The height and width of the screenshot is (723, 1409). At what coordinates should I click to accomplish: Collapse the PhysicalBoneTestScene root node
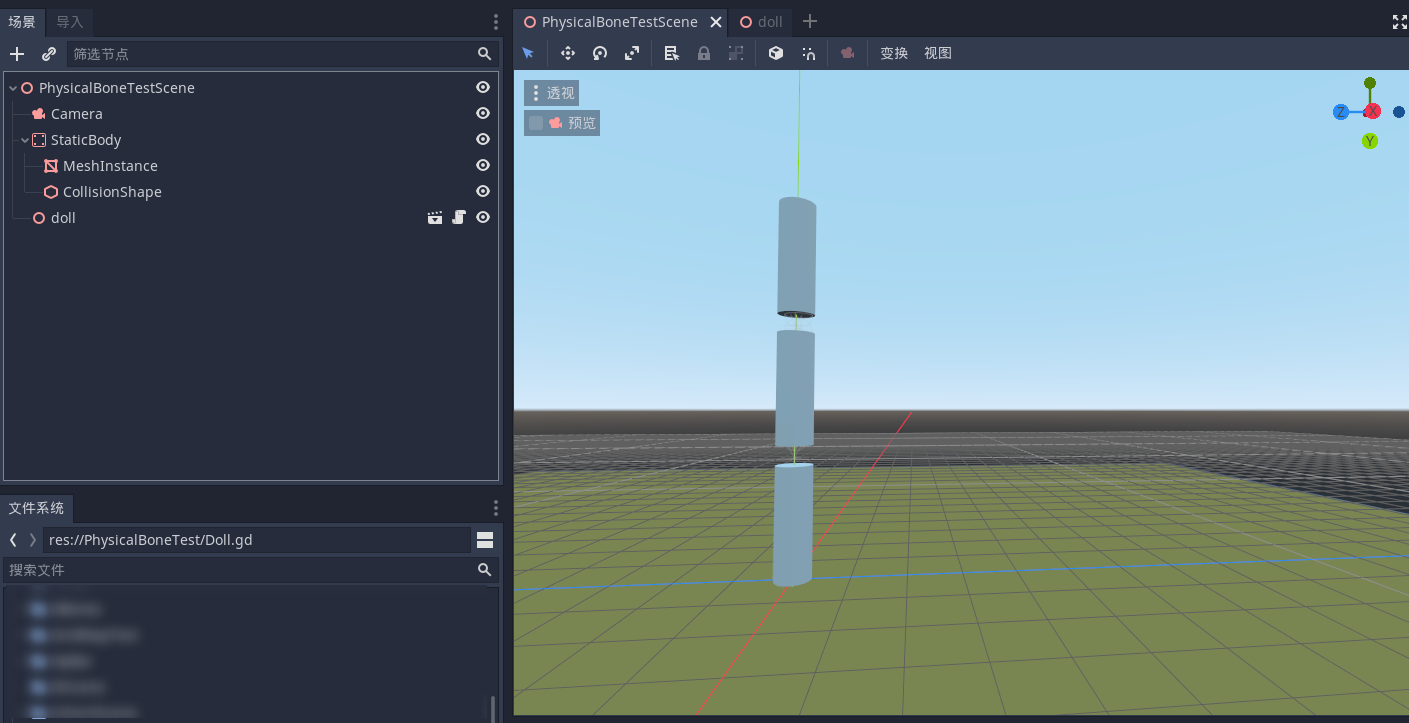tap(13, 88)
